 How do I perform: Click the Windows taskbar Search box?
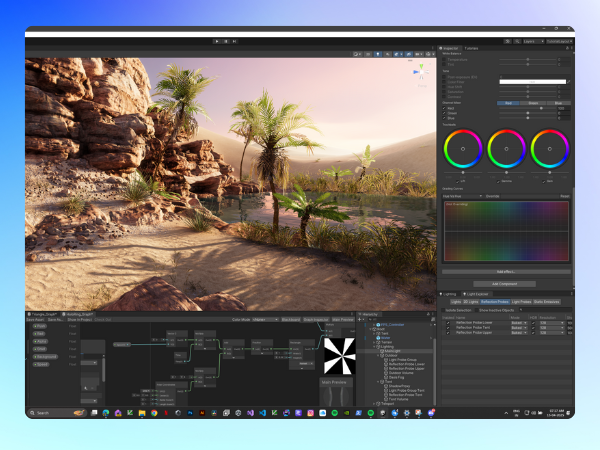pyautogui.click(x=57, y=413)
